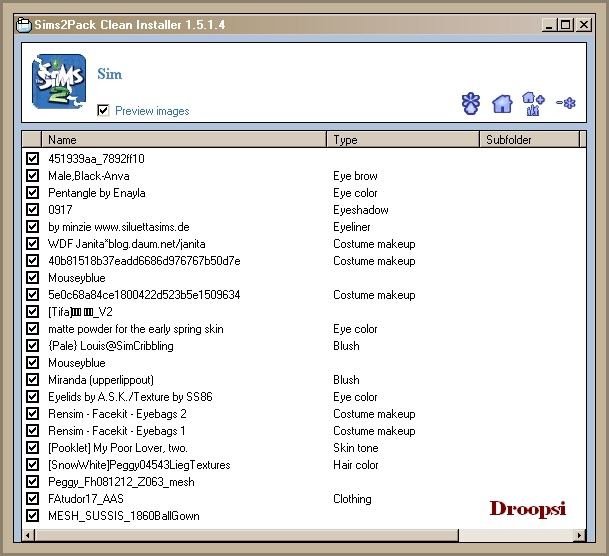Sort list by the Name column header
Screen dimensions: 609x556
(x=183, y=139)
